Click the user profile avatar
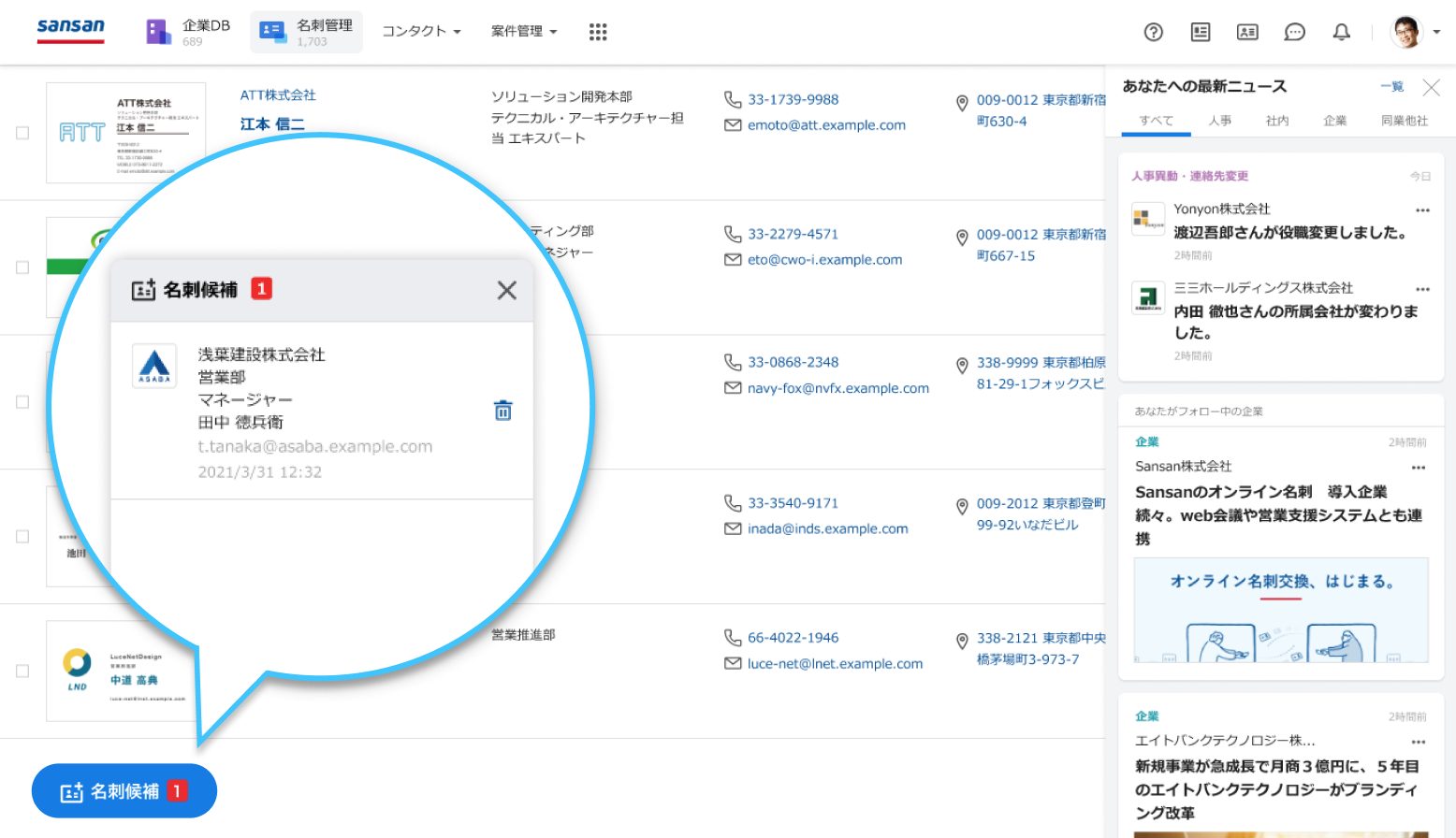Screen dimensions: 1456x838 click(1406, 32)
